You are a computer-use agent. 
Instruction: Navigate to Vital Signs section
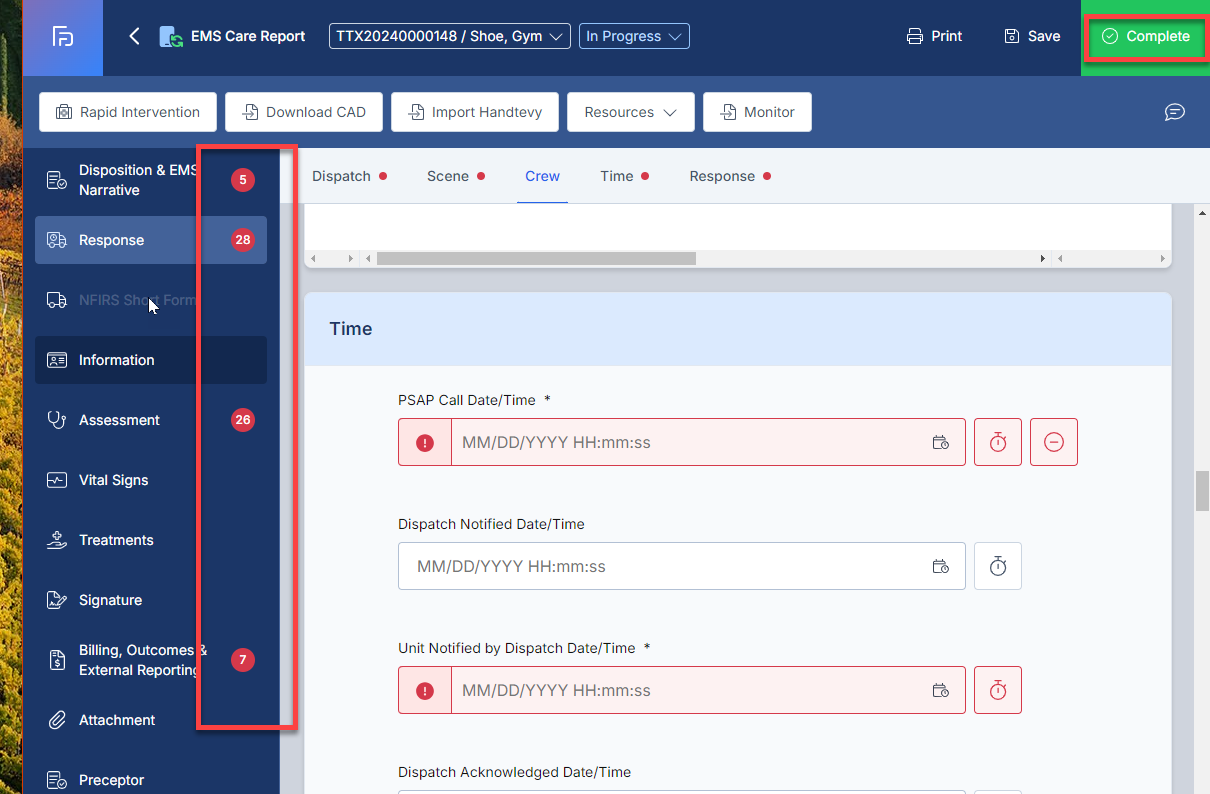150,480
